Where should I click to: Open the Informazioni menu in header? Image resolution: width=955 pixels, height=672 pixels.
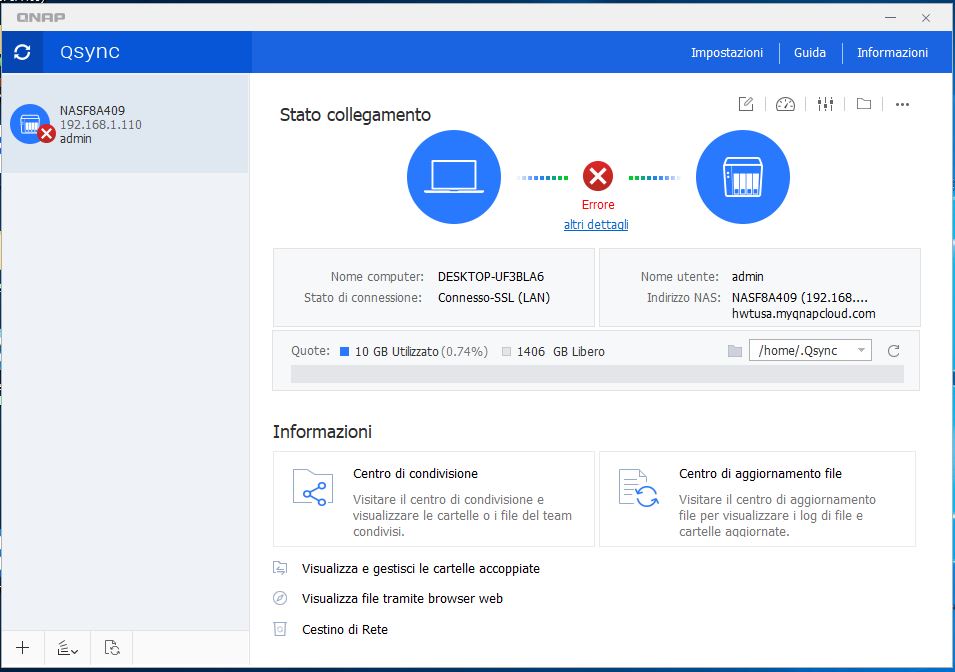click(x=892, y=53)
